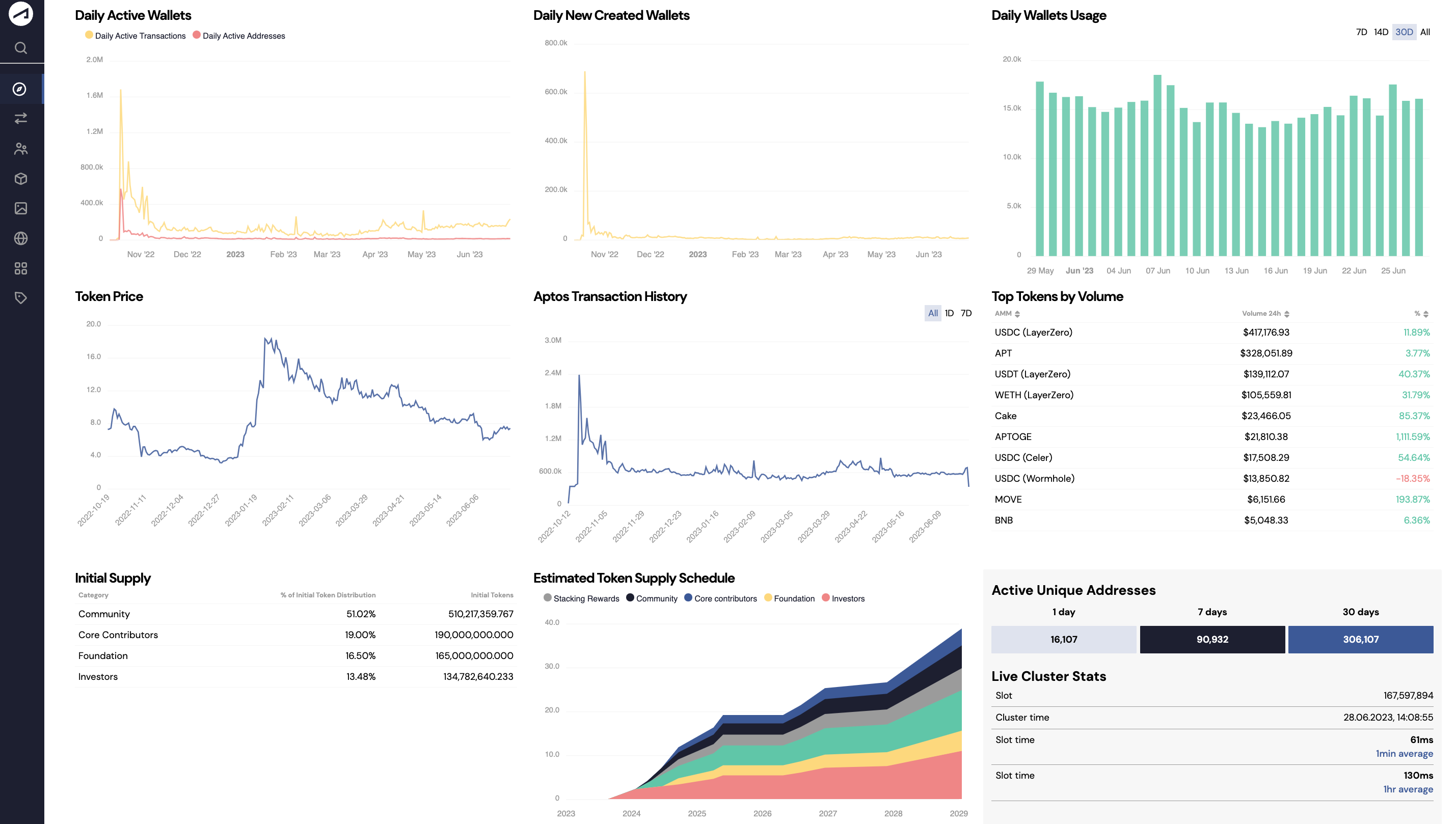This screenshot has width=1456, height=824.
Task: Click the 30 days 306,107 box
Action: (x=1360, y=640)
